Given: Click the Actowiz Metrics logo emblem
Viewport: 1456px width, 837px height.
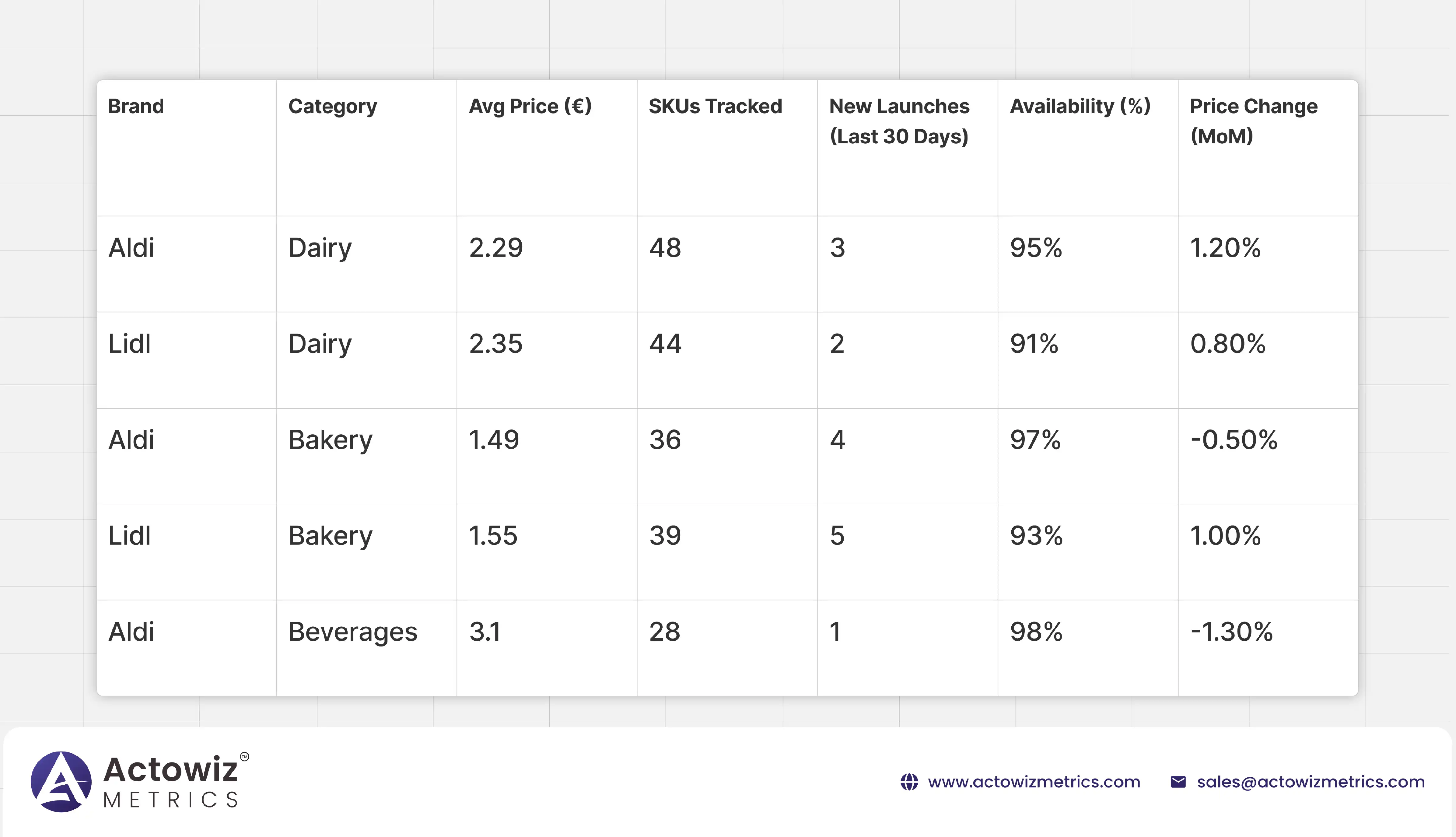Looking at the screenshot, I should (x=61, y=782).
